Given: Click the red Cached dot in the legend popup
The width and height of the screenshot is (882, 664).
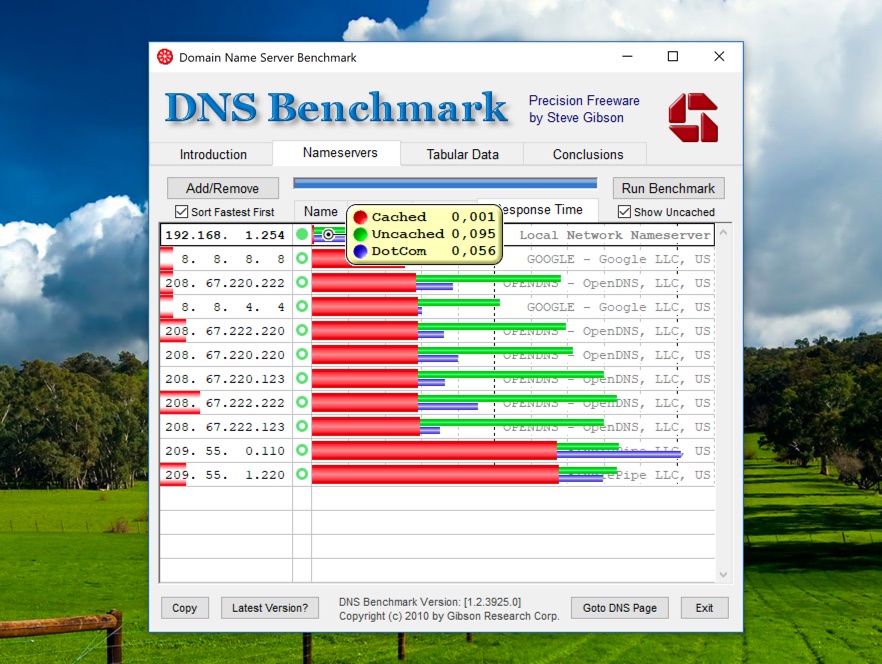Looking at the screenshot, I should point(360,216).
